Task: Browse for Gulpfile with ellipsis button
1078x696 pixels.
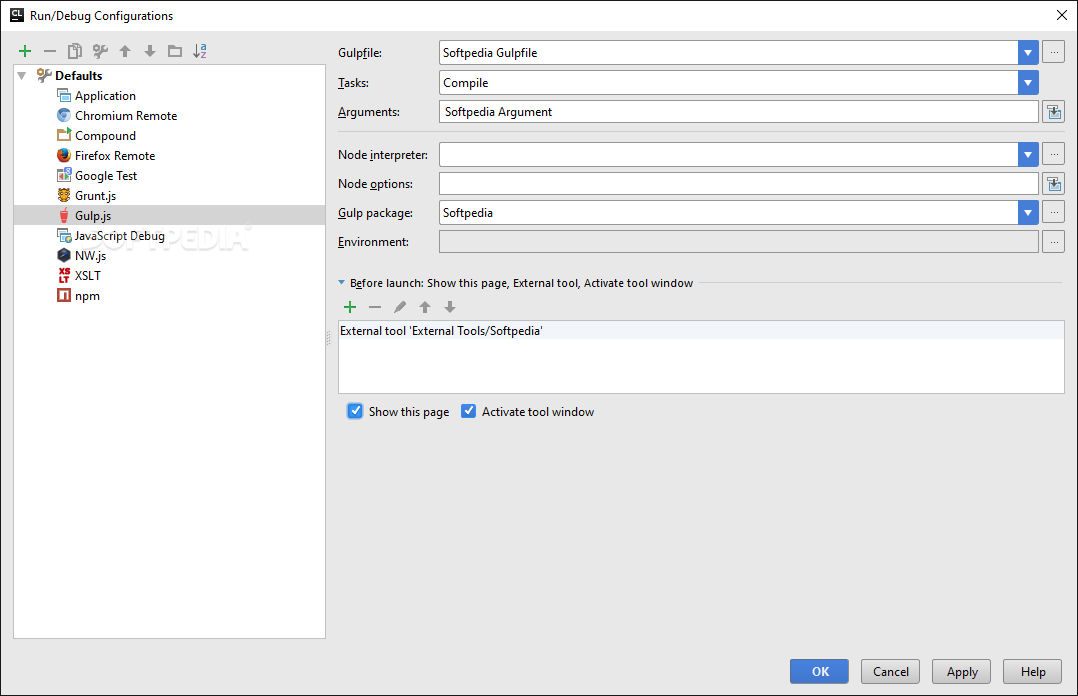Action: click(x=1053, y=52)
